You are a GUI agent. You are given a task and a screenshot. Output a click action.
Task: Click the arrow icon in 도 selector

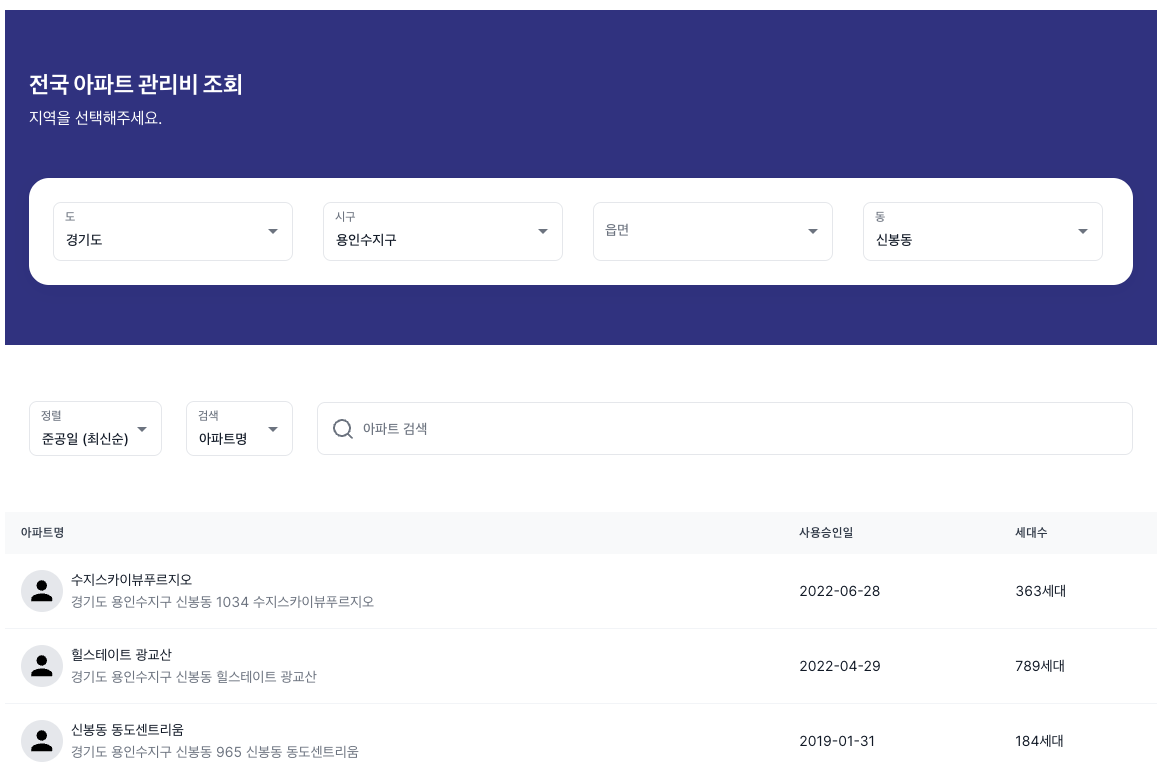273,232
